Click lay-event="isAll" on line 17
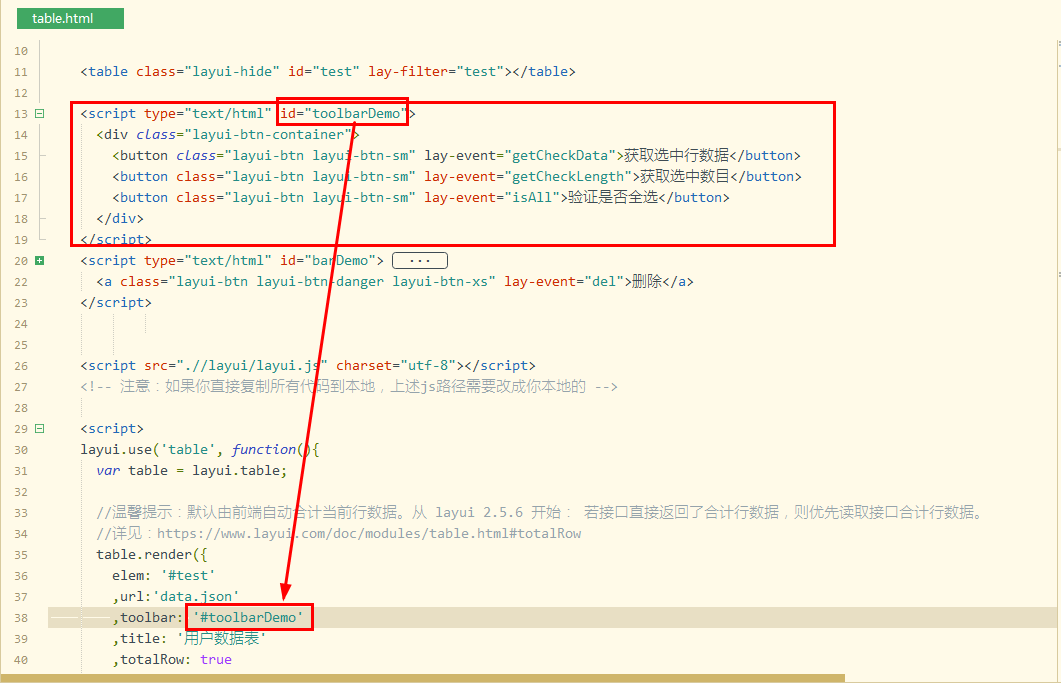 [x=492, y=198]
